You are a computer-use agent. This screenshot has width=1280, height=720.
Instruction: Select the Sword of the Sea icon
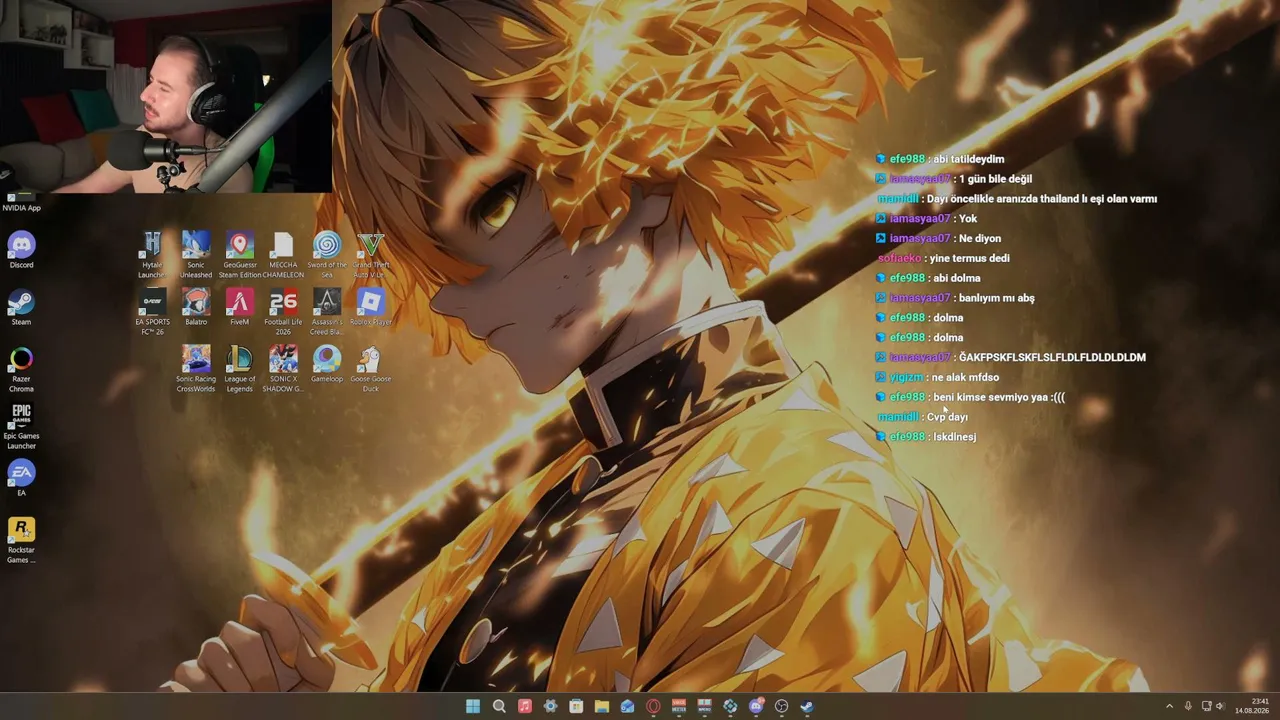tap(327, 255)
